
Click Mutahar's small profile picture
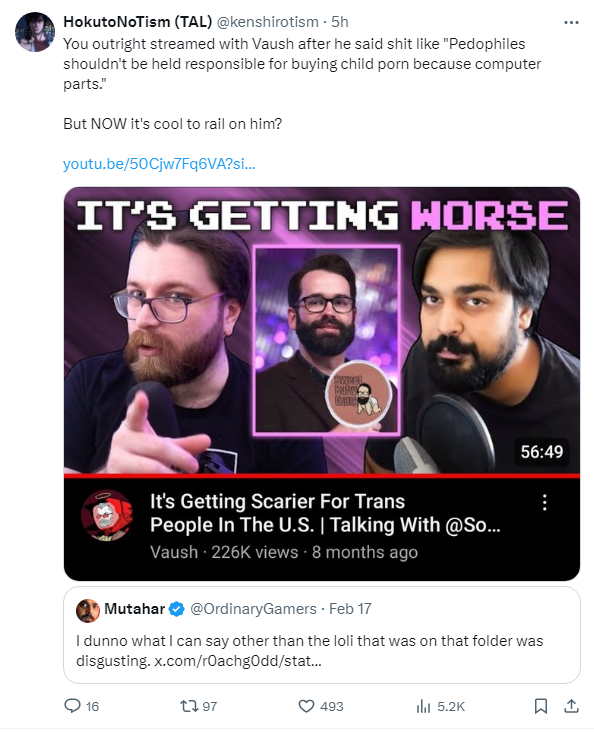pos(88,610)
